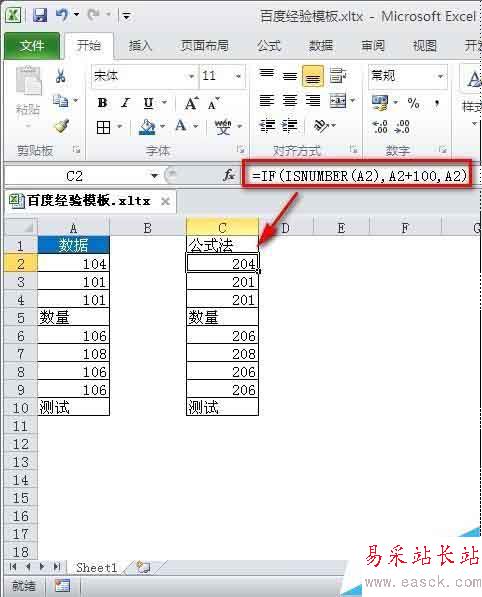The height and width of the screenshot is (597, 482).
Task: Toggle Wrap Text icon
Action: 338,75
